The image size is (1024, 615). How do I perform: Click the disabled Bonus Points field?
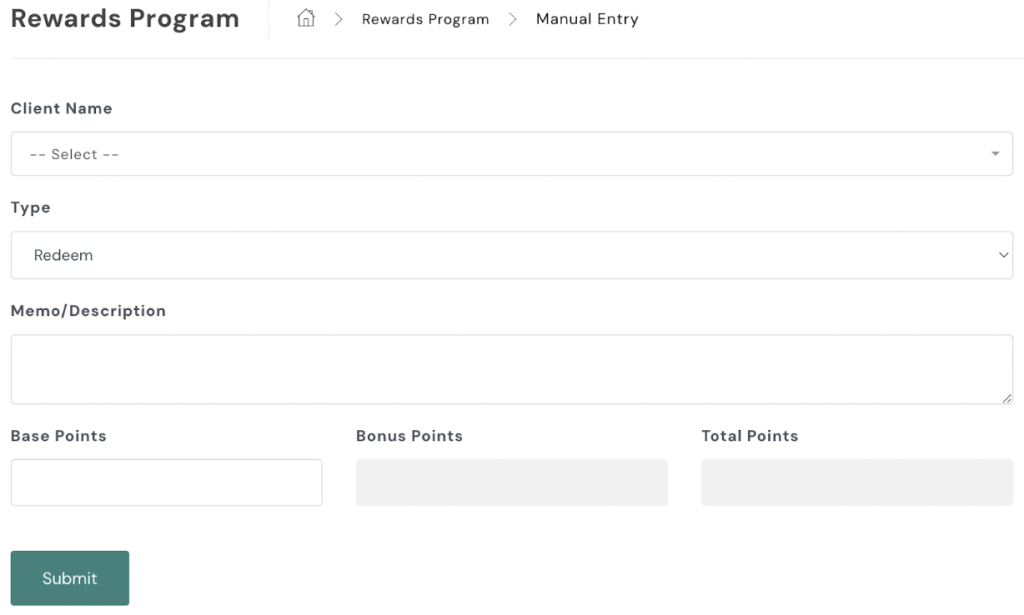tap(511, 483)
